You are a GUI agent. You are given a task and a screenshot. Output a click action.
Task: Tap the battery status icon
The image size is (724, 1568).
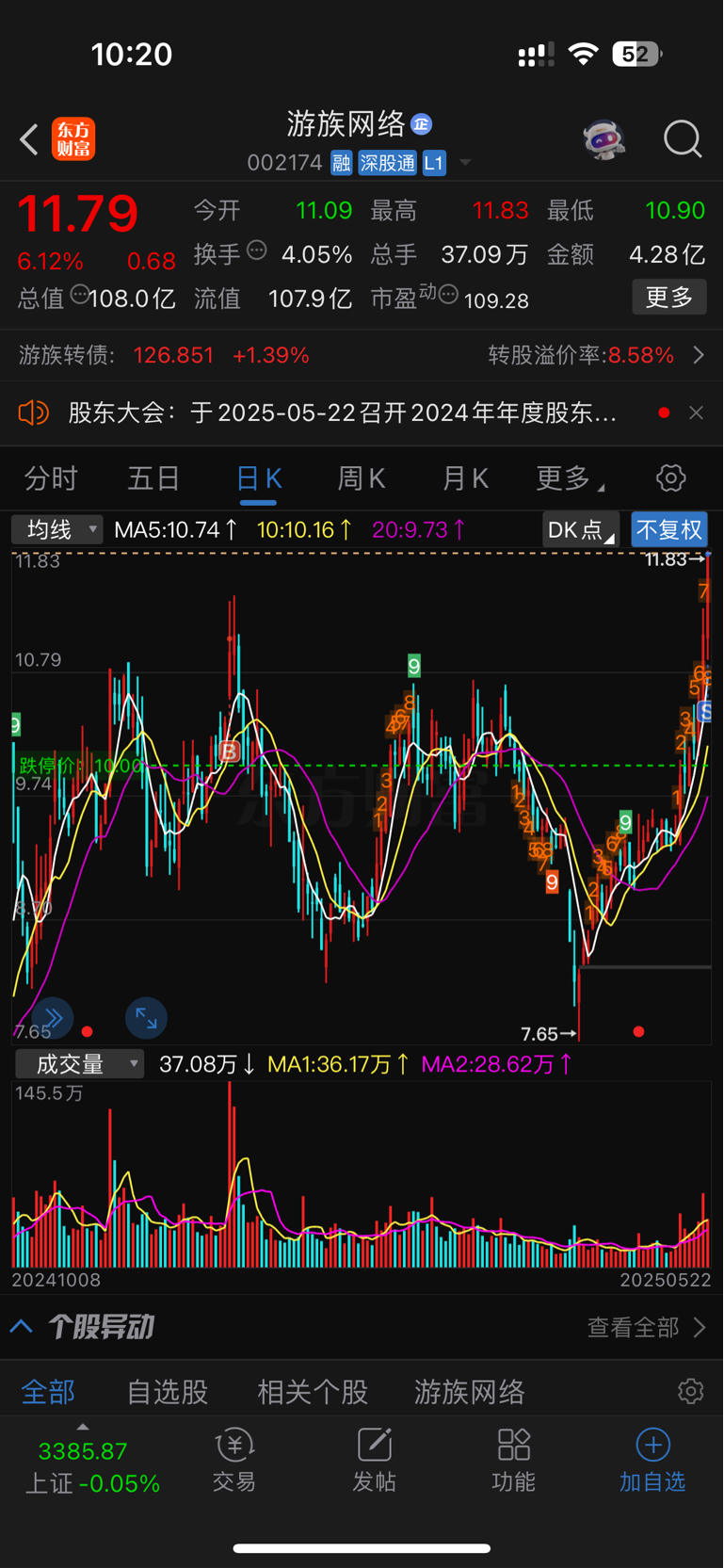point(637,55)
